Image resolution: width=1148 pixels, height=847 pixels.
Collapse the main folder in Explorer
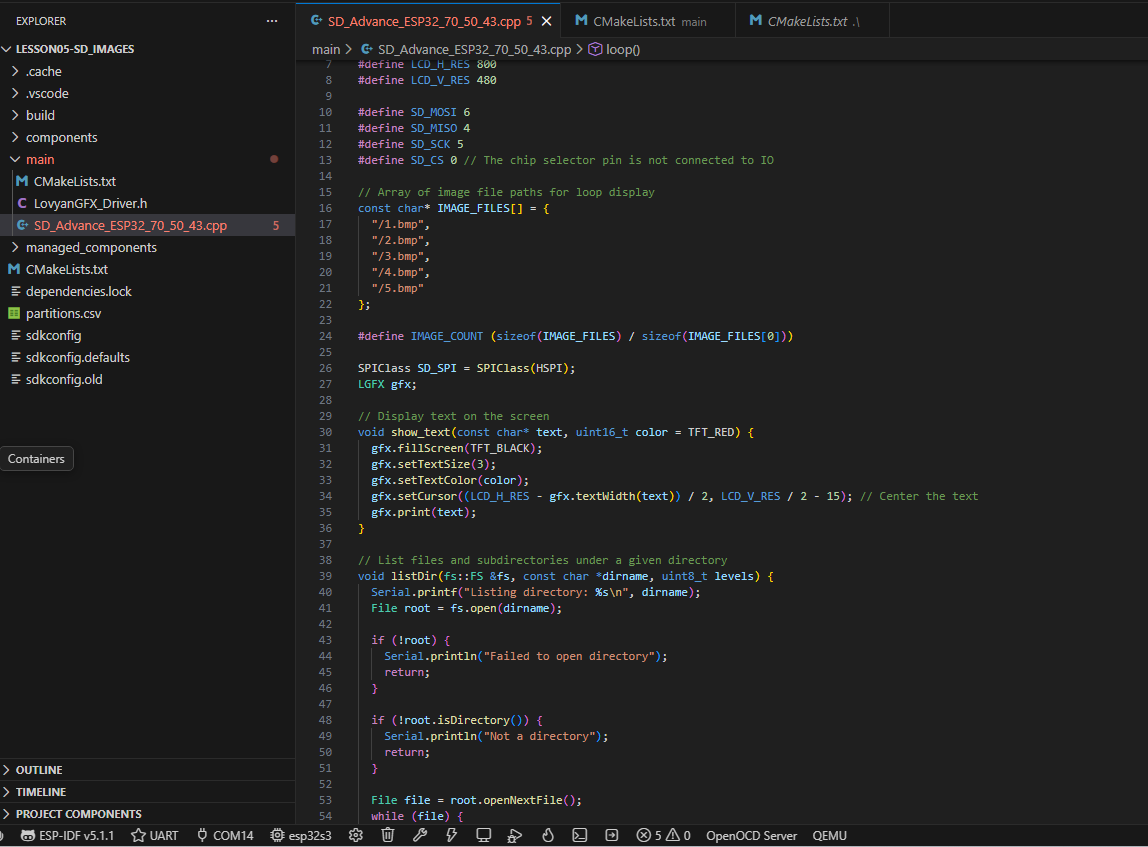coord(40,159)
